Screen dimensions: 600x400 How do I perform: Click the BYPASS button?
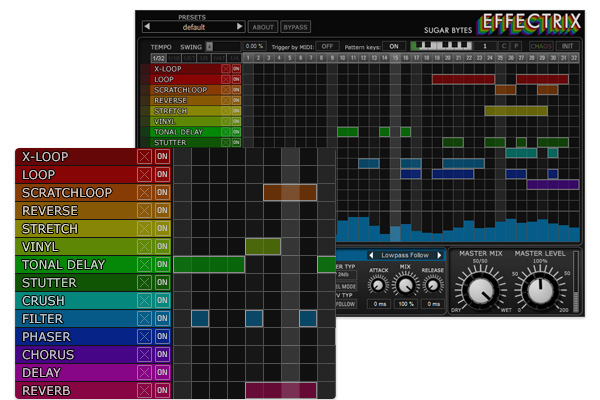coord(295,27)
